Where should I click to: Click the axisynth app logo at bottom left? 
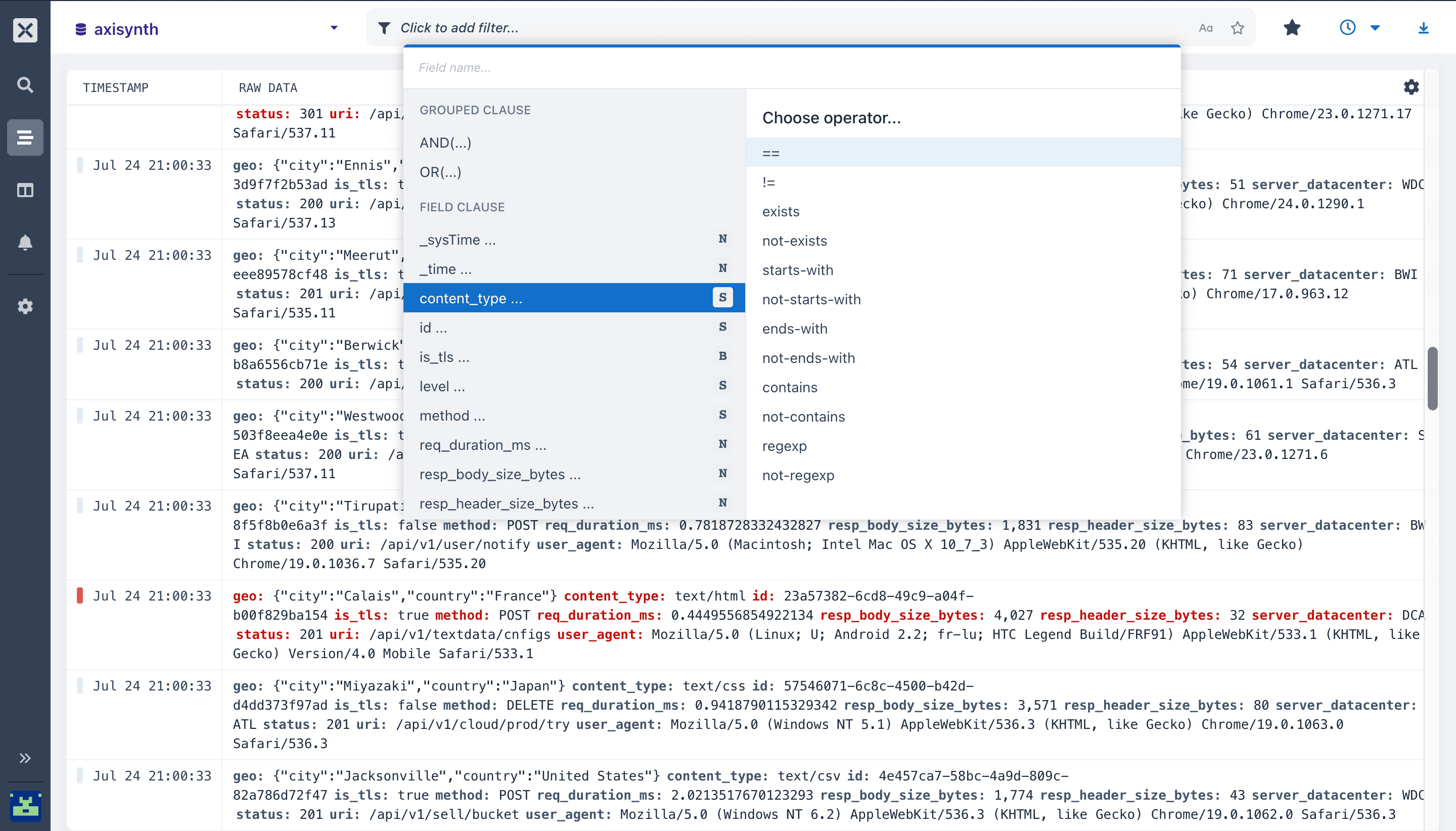25,805
